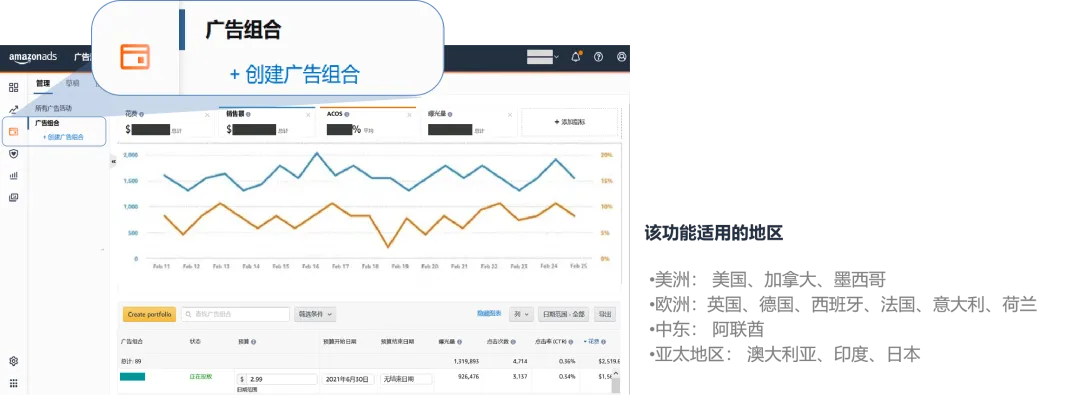Click info icon next to 销售额 metric

(x=249, y=114)
